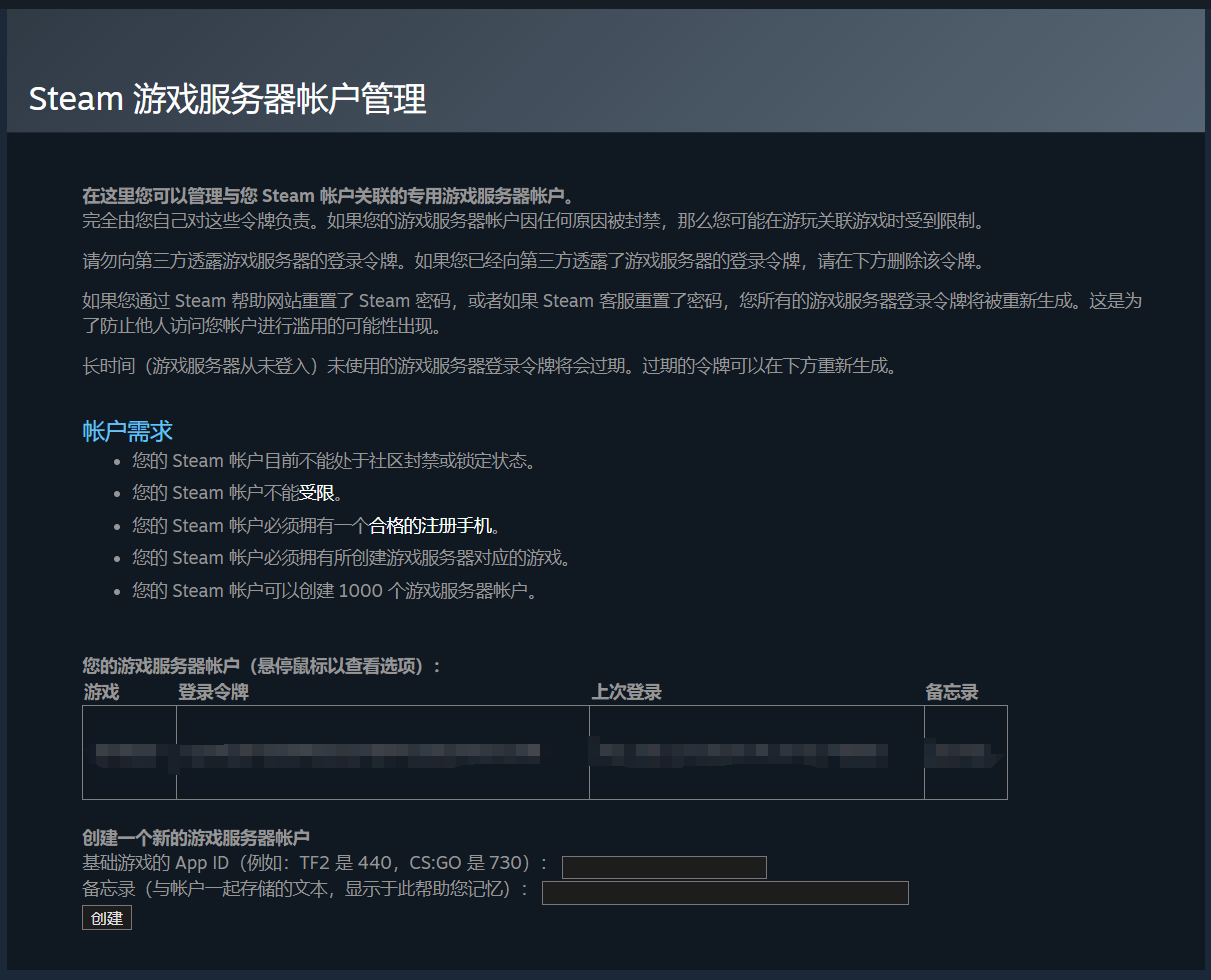The height and width of the screenshot is (980, 1211).
Task: Select the blurred last login cell
Action: tap(756, 752)
